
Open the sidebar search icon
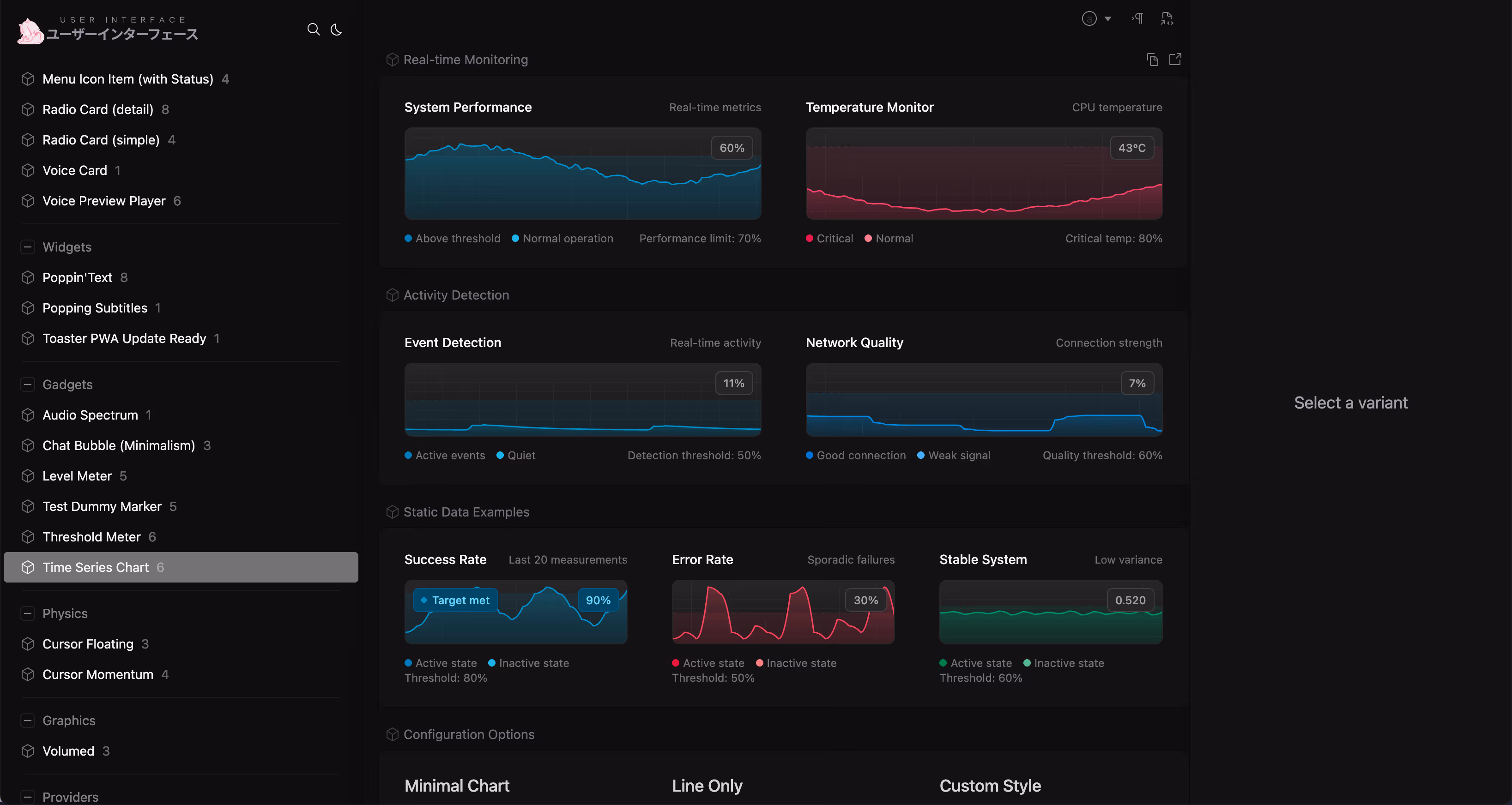[314, 30]
